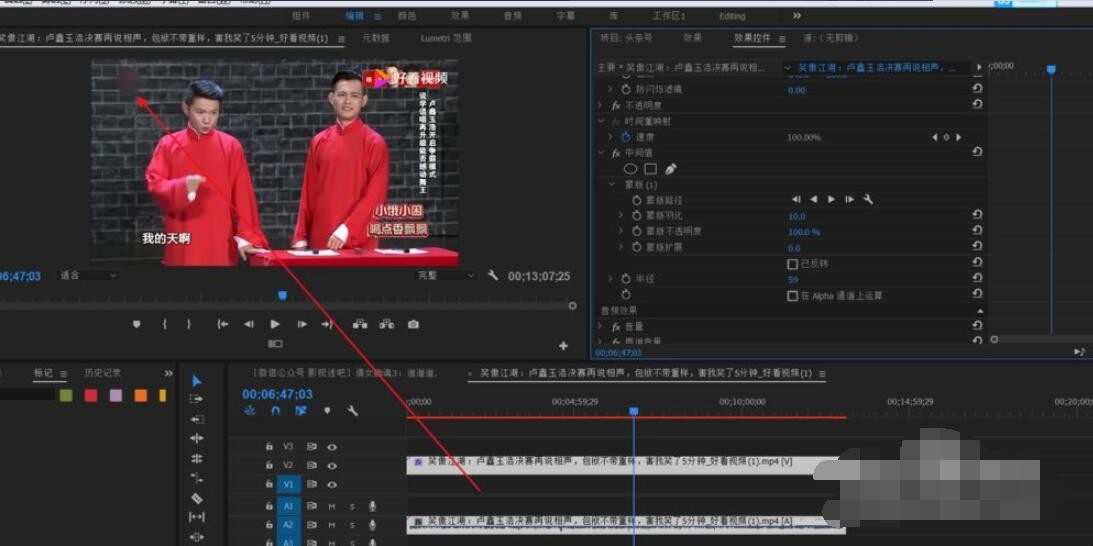Track selected mask backward
This screenshot has width=1093, height=546.
point(813,199)
